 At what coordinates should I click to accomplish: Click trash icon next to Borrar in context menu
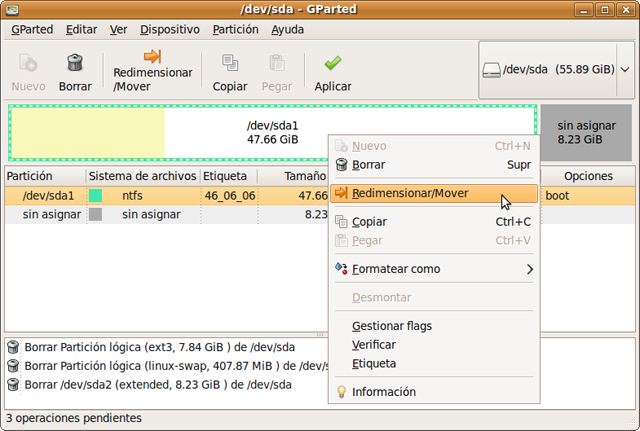341,165
